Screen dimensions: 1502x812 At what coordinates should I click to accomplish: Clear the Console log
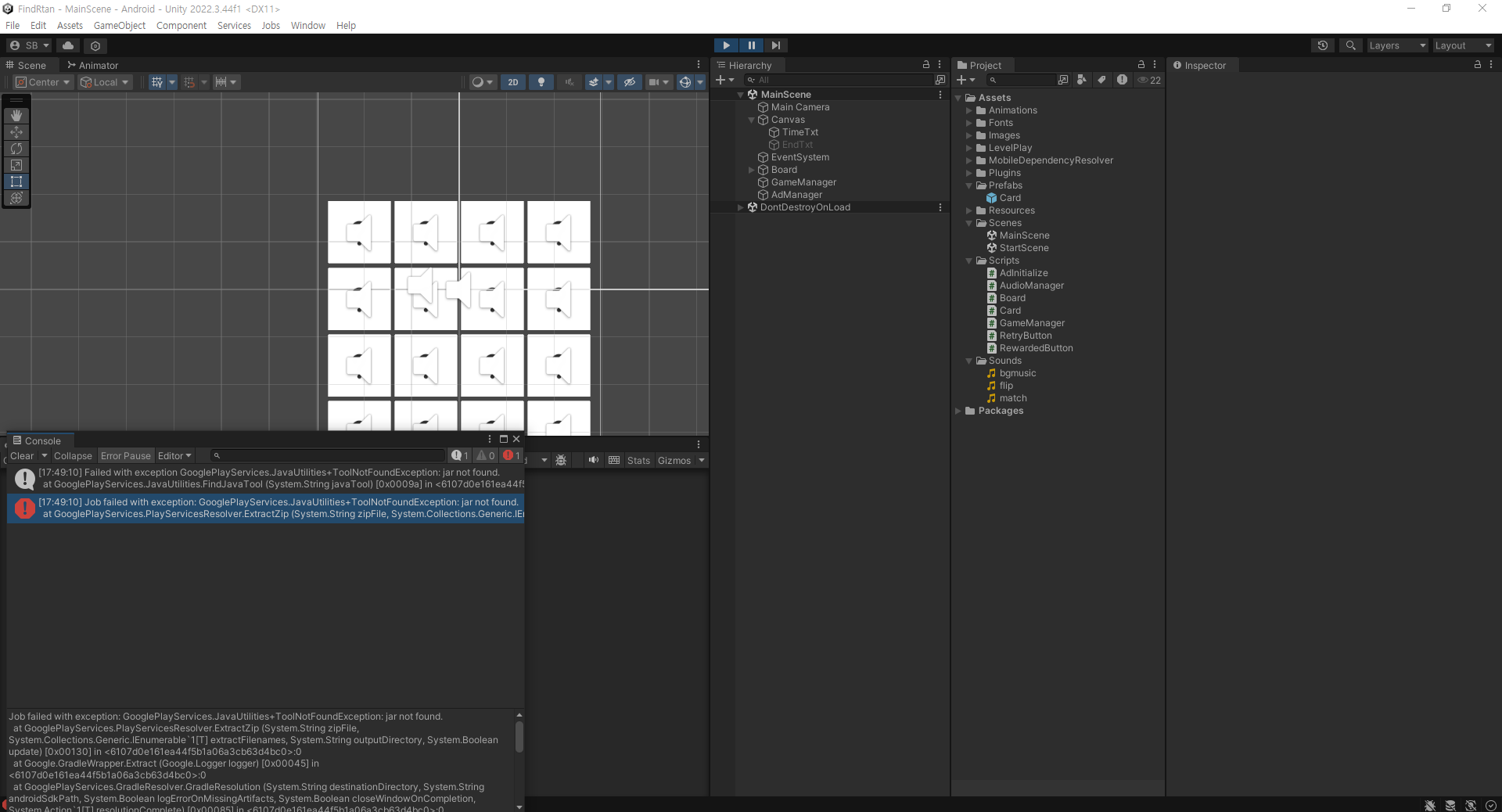point(22,456)
